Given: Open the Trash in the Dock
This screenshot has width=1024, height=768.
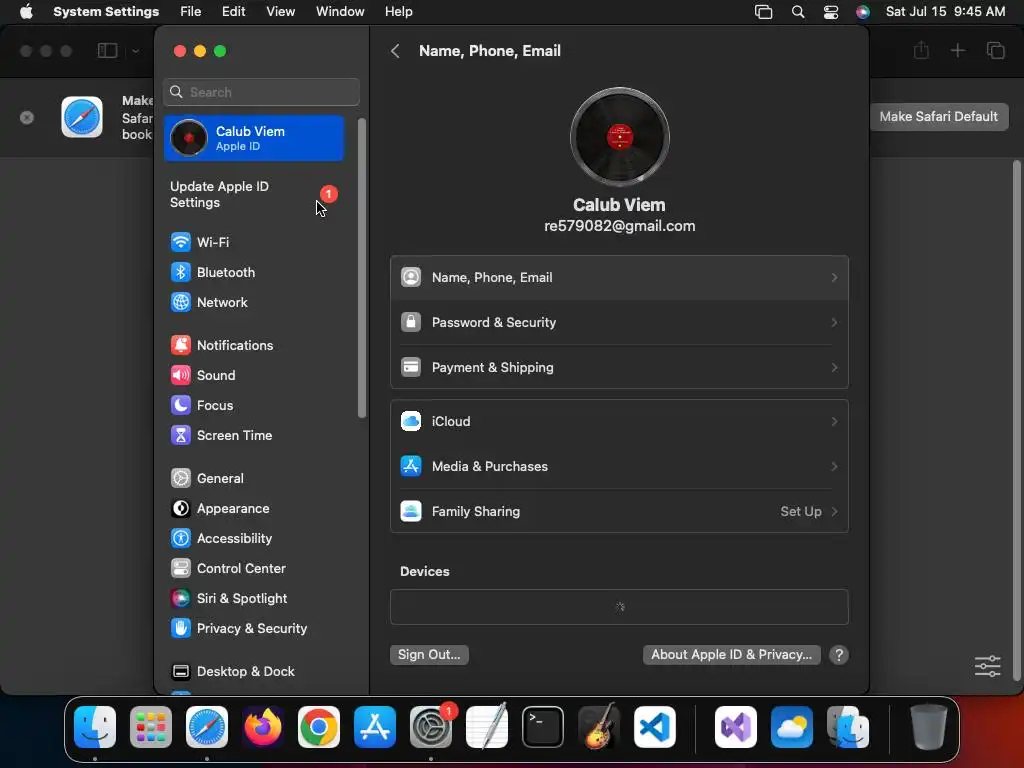Looking at the screenshot, I should [x=929, y=727].
